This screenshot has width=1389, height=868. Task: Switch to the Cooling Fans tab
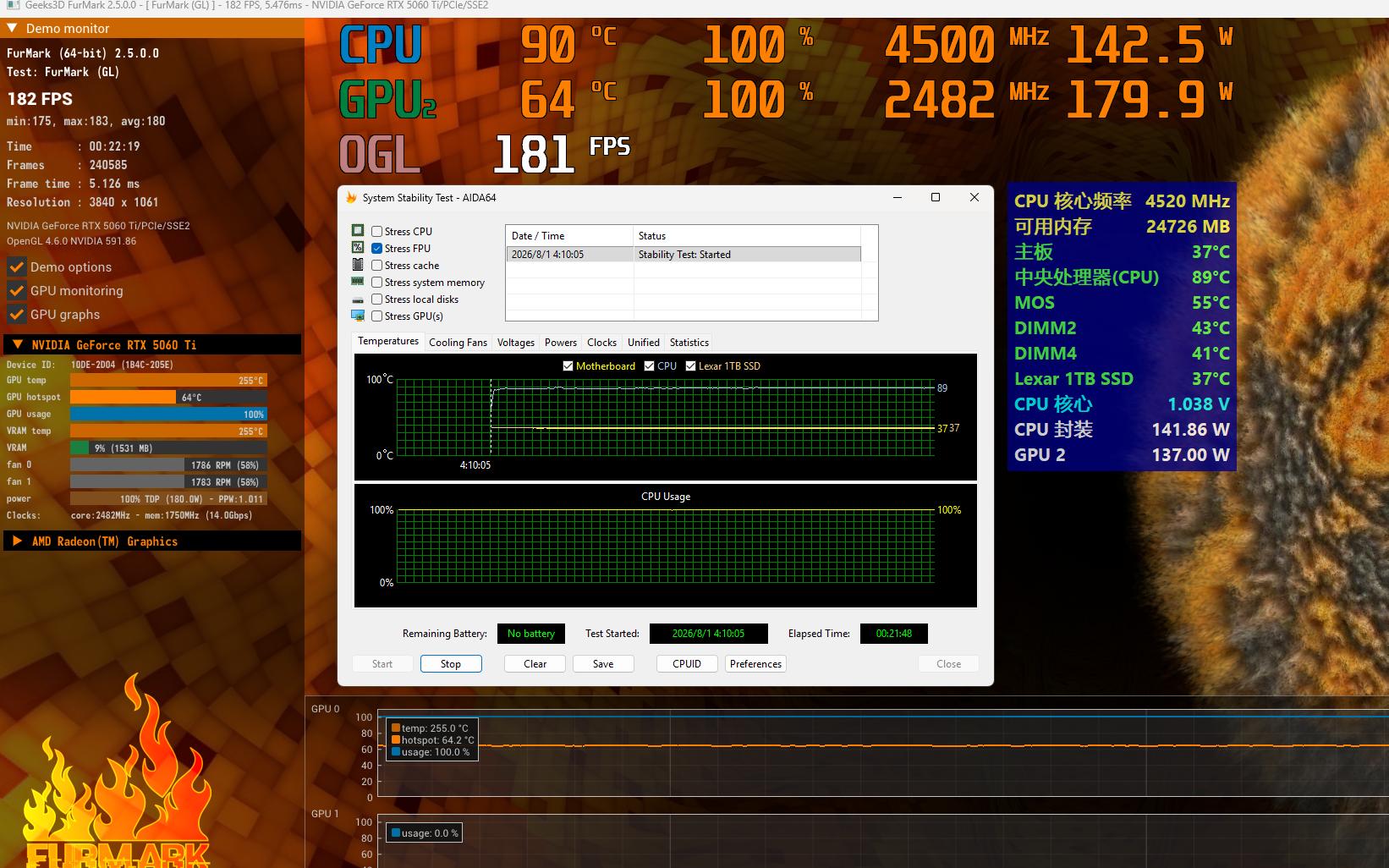(x=458, y=342)
